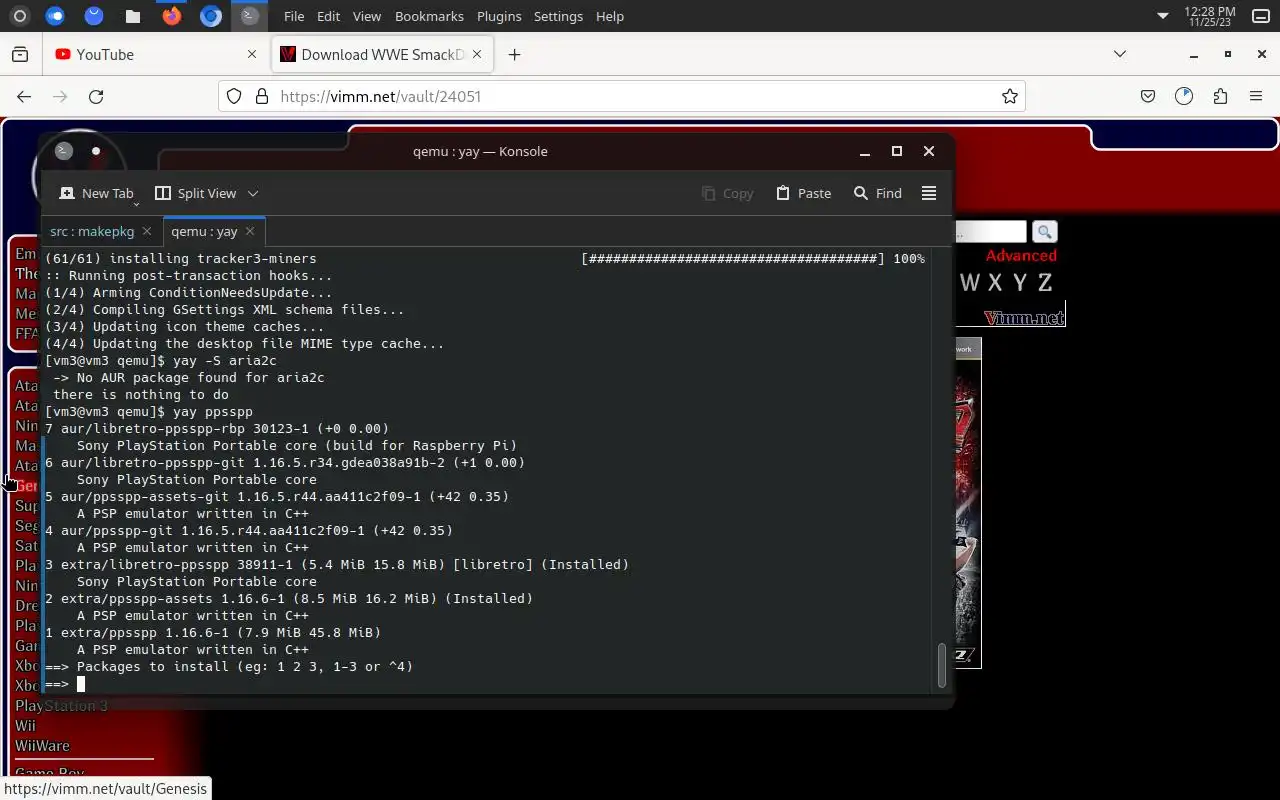Toggle the Konsole keep-above pin dot
Screen dimensions: 1280x800
coord(96,151)
